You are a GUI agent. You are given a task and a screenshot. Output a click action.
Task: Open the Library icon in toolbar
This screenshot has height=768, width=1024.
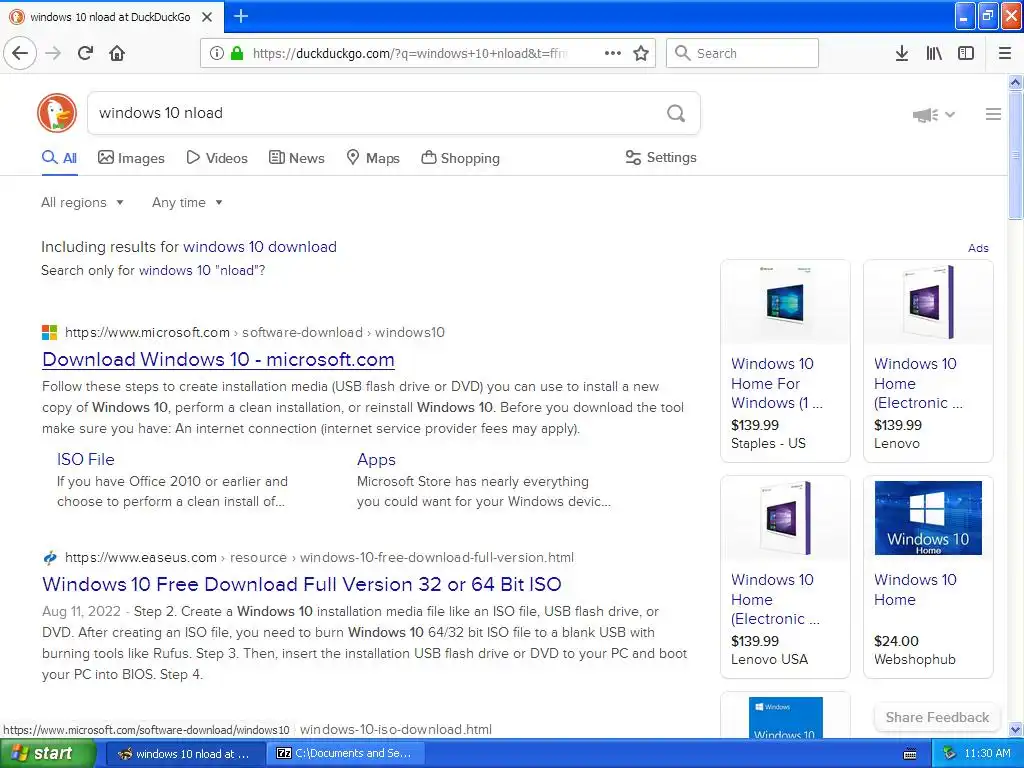tap(934, 53)
